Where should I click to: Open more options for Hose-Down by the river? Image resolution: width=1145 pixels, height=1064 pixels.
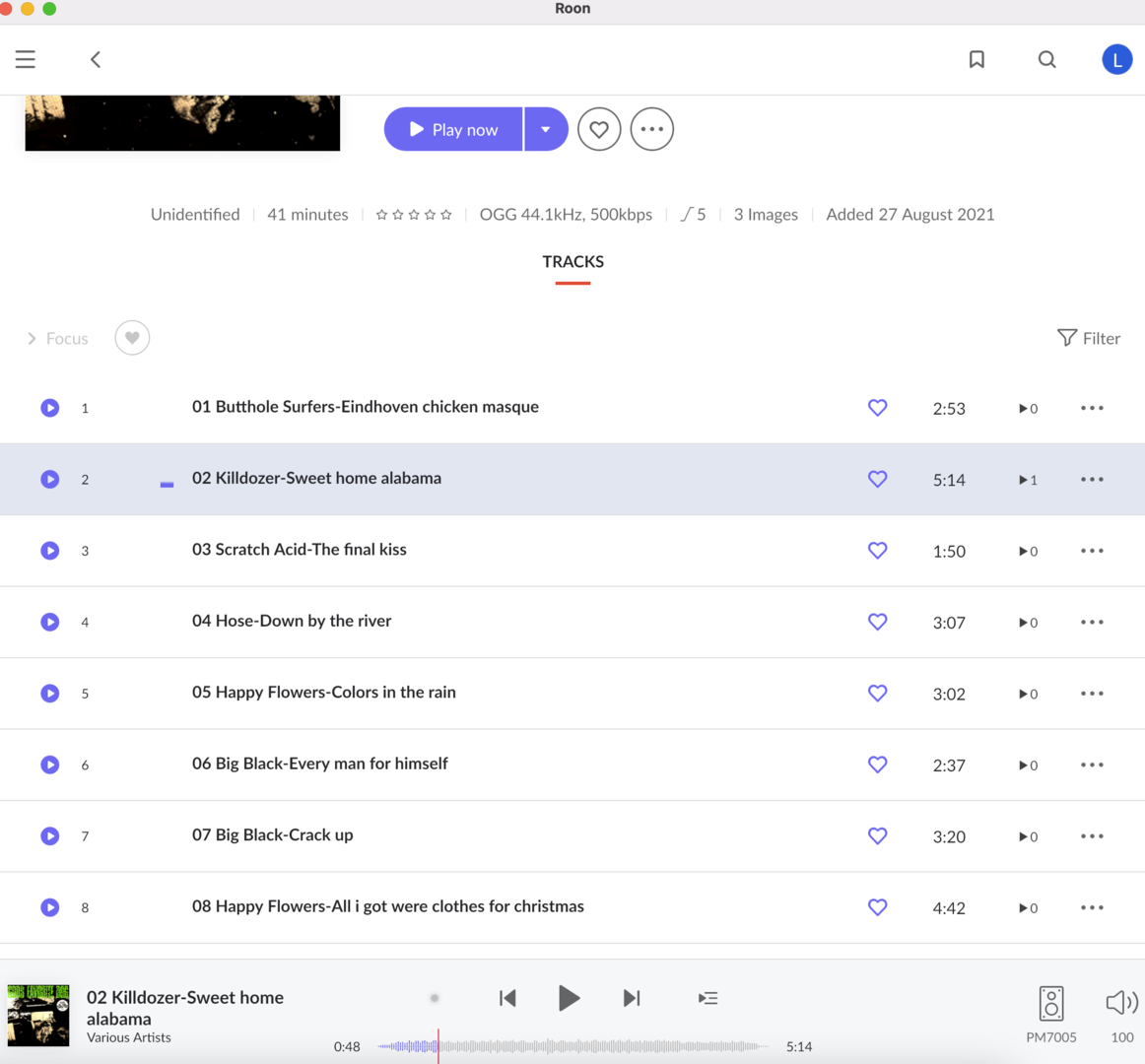click(1093, 623)
